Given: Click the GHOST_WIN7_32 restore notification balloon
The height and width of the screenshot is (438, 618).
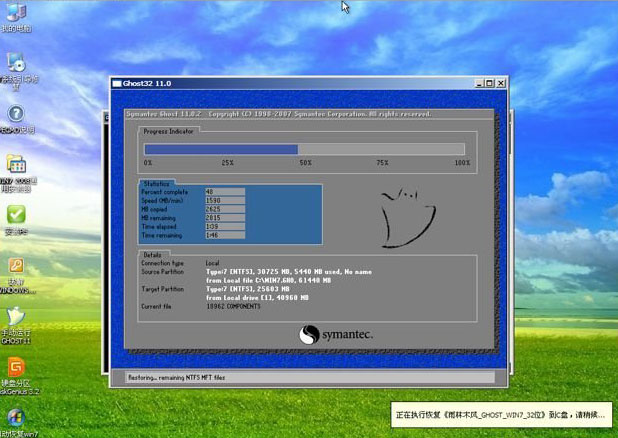Looking at the screenshot, I should point(501,415).
